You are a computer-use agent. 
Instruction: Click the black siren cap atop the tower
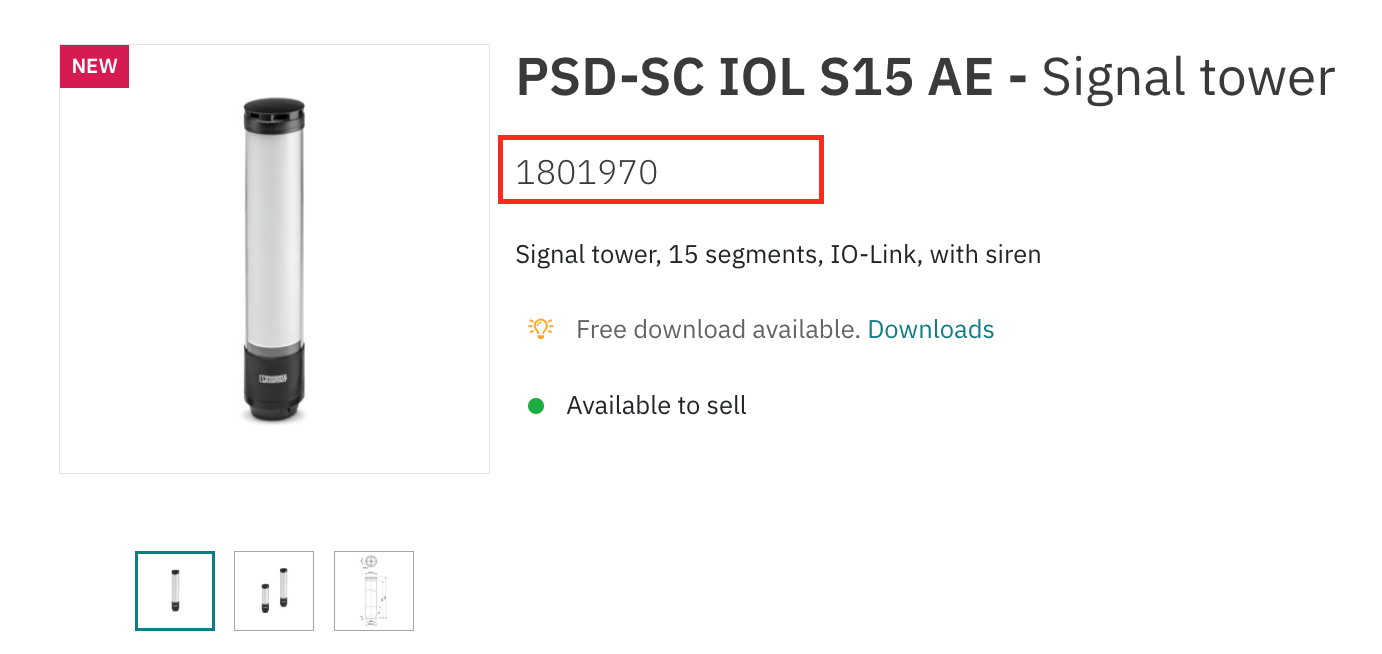[273, 113]
